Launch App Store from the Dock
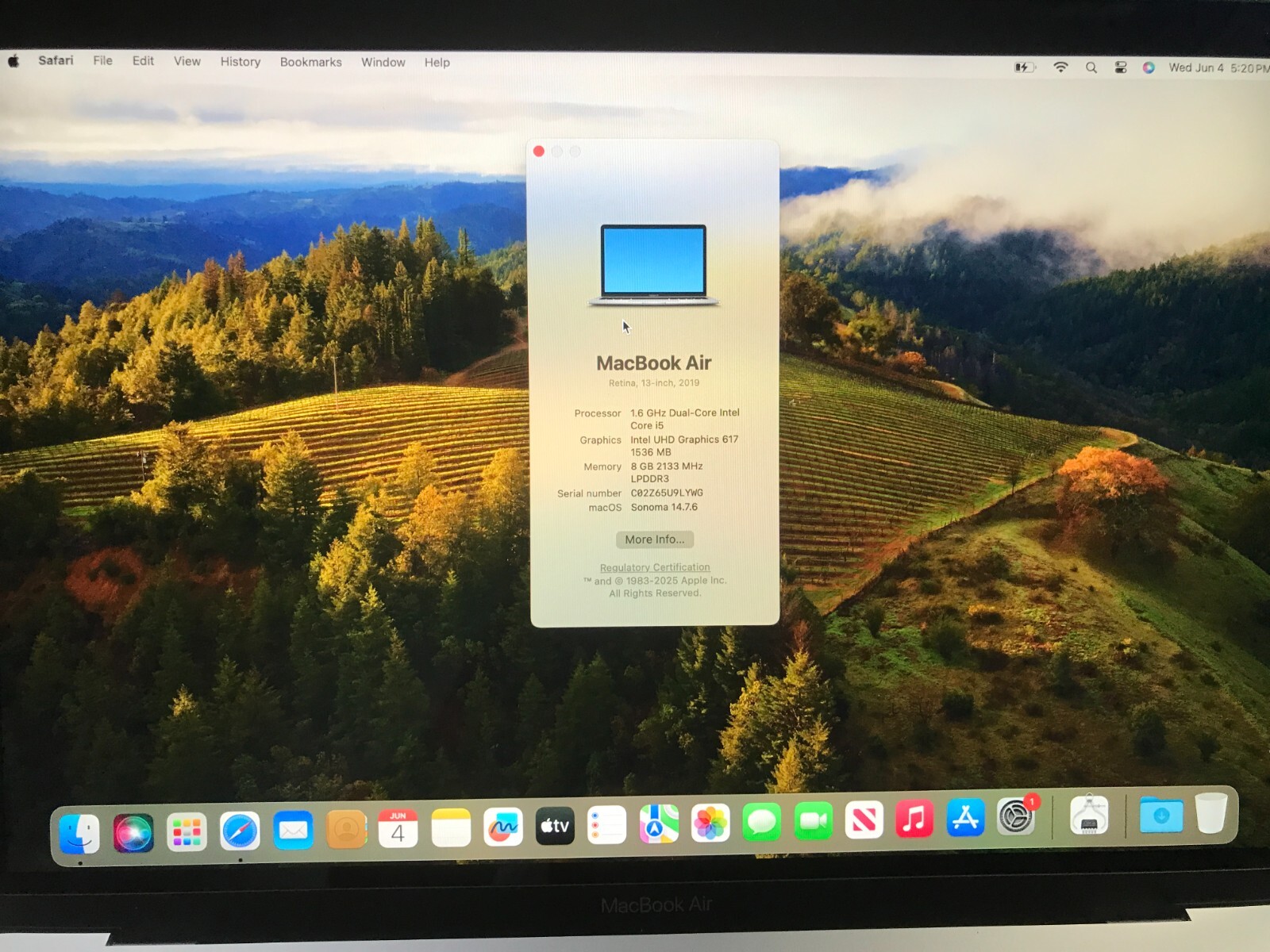Image resolution: width=1270 pixels, height=952 pixels. tap(965, 818)
